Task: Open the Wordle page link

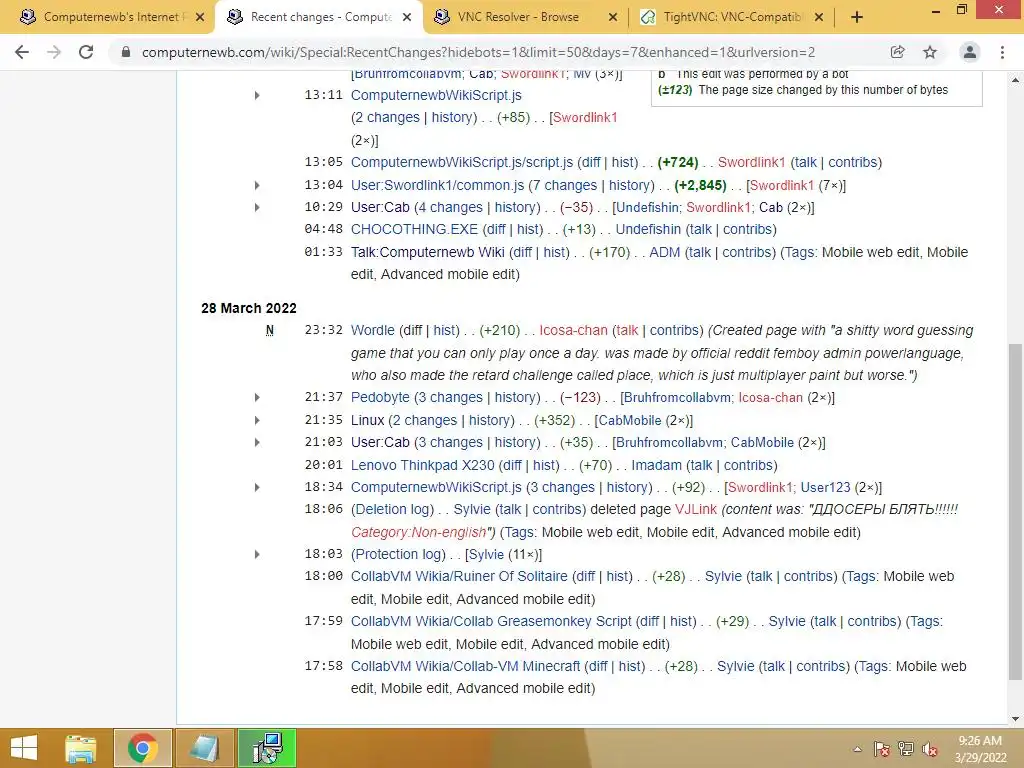Action: 372,330
